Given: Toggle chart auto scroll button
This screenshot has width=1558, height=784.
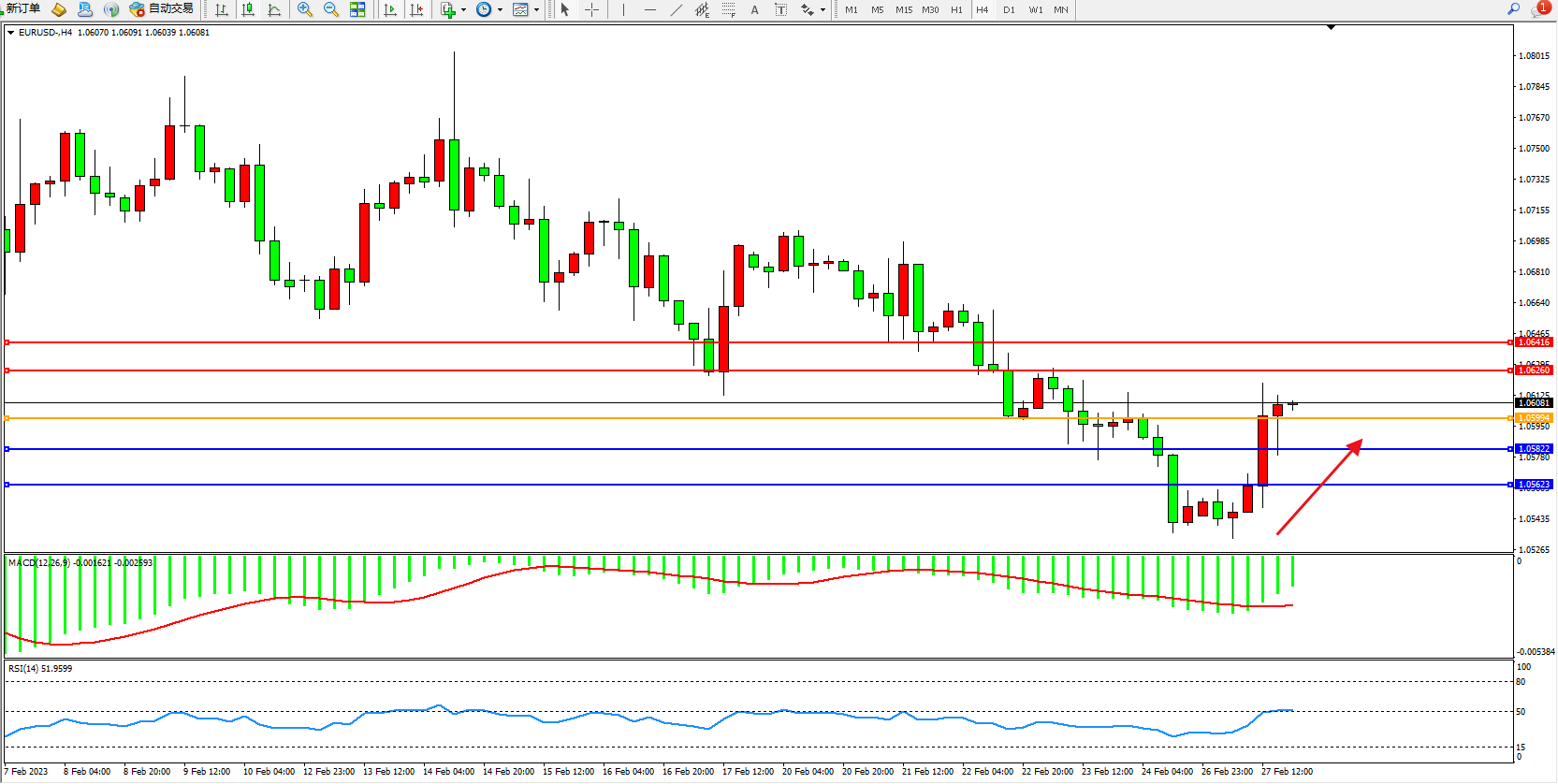Looking at the screenshot, I should [390, 9].
